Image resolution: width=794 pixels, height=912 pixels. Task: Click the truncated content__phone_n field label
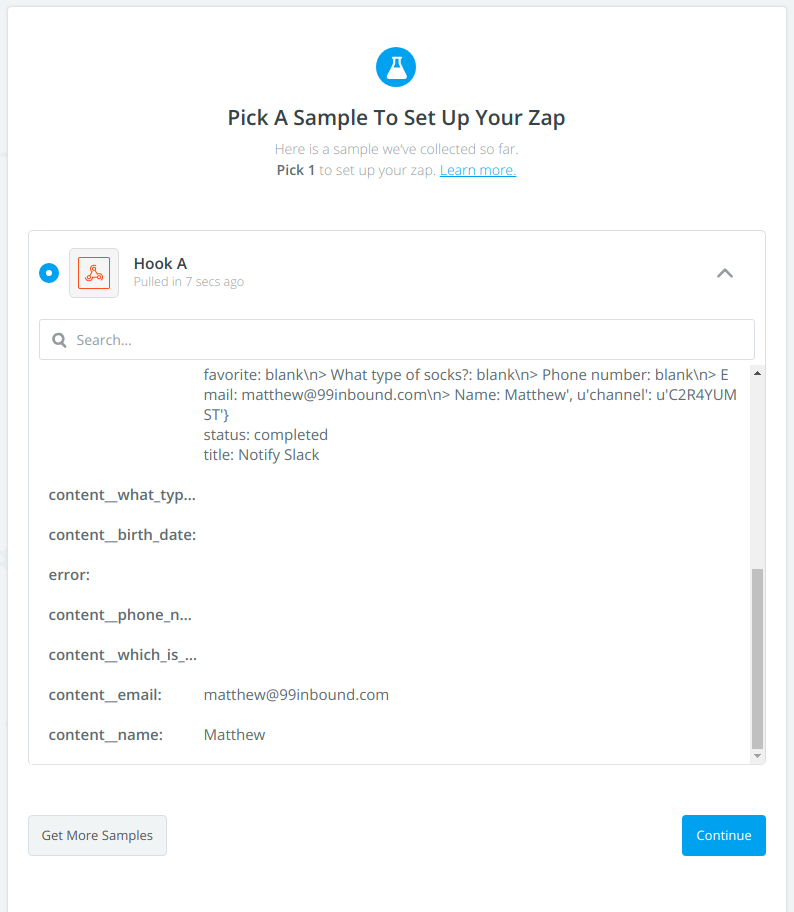[x=120, y=615]
